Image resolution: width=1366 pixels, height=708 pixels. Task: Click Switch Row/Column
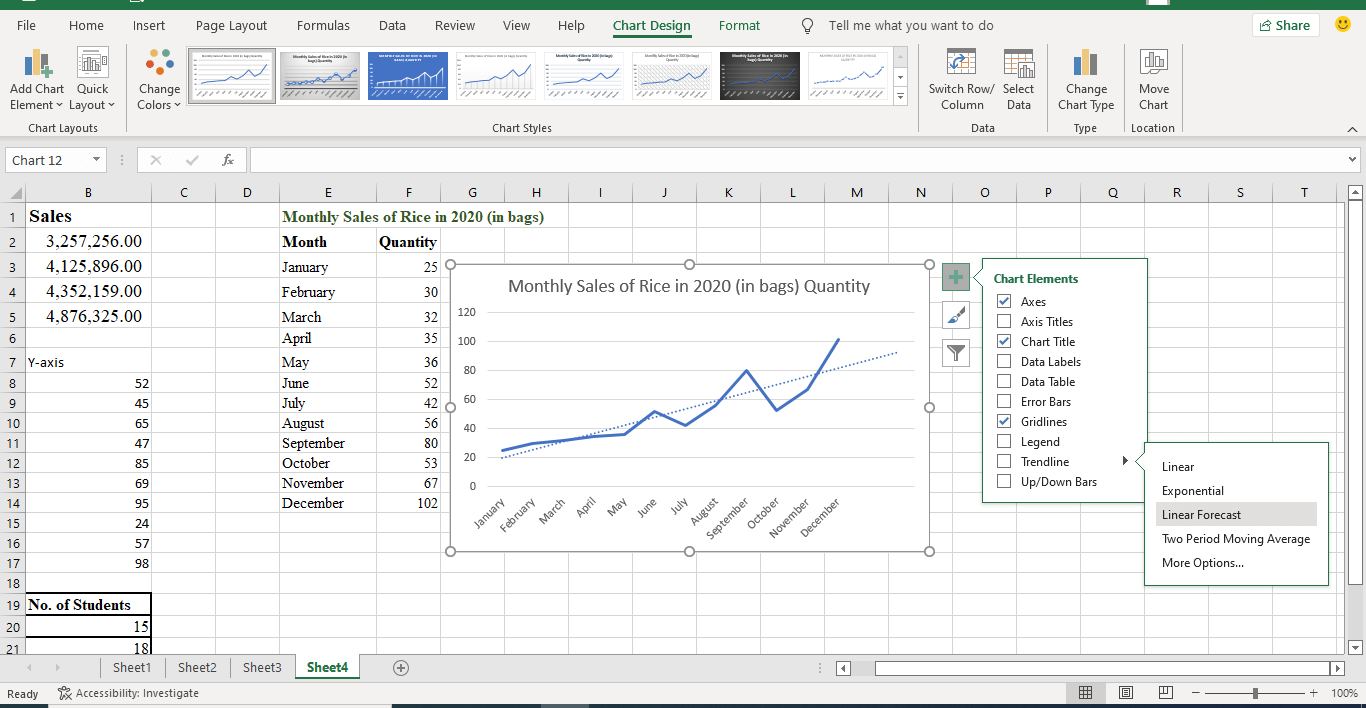(x=960, y=80)
